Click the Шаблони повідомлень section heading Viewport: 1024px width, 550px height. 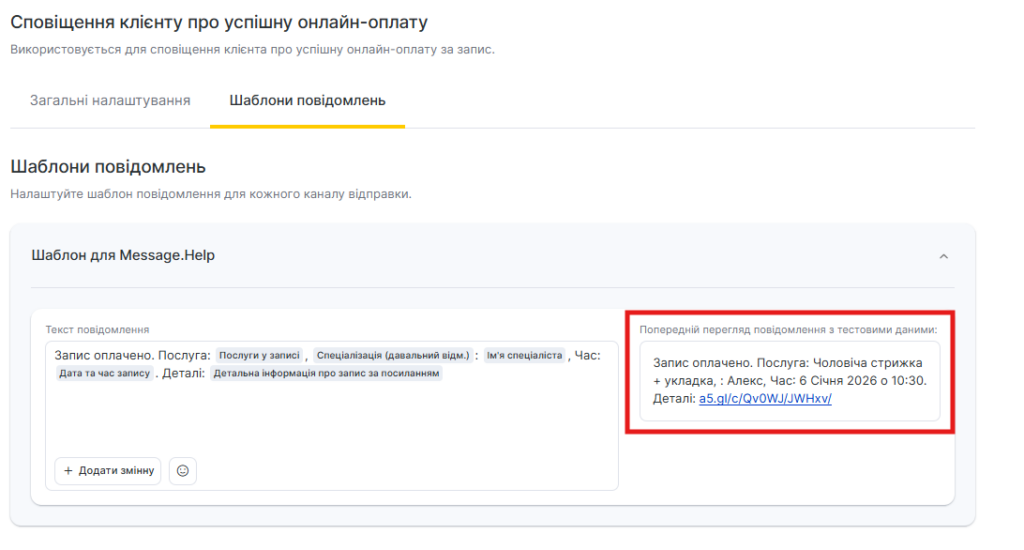coord(108,166)
